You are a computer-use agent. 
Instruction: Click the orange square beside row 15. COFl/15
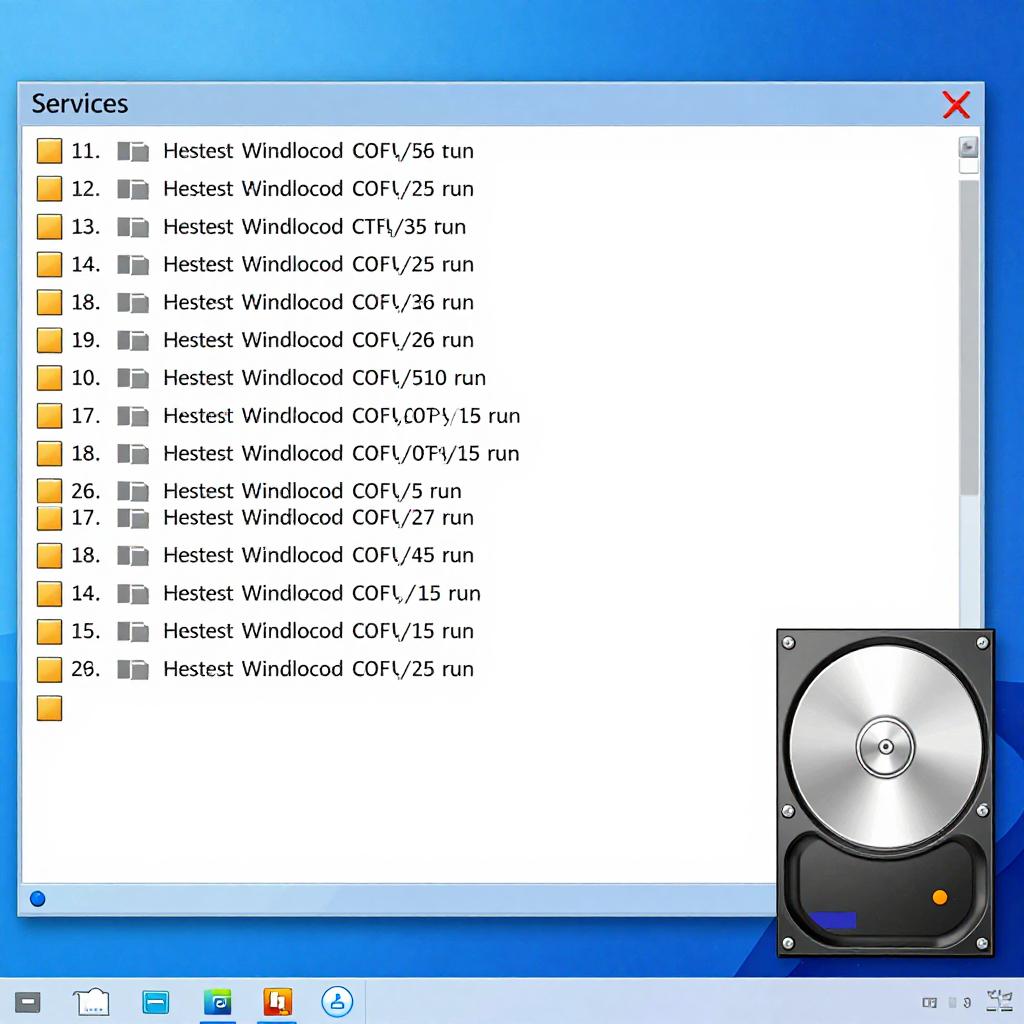49,632
